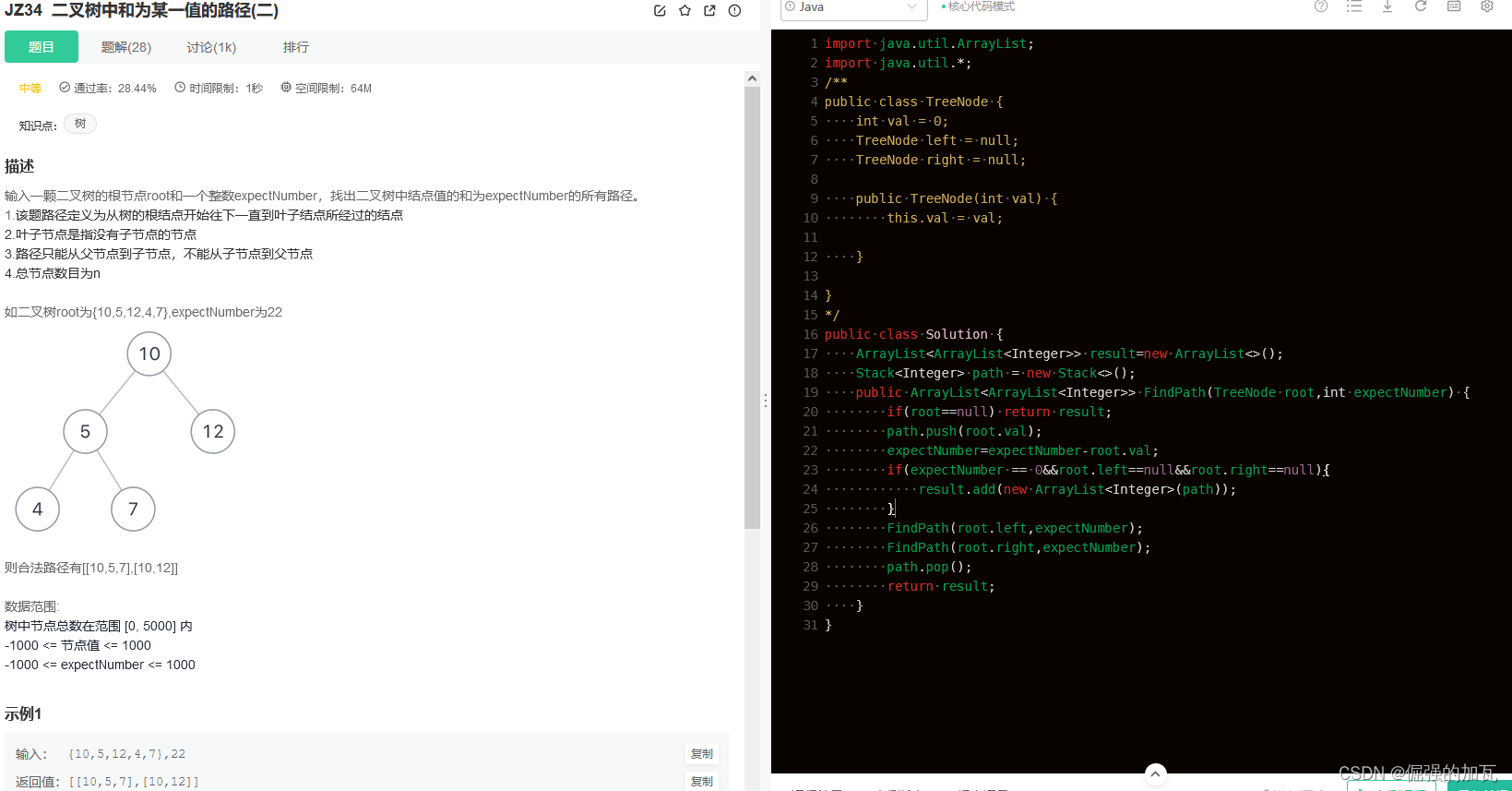Switch to the 题解(28) tab
Viewport: 1512px width, 791px height.
click(126, 47)
